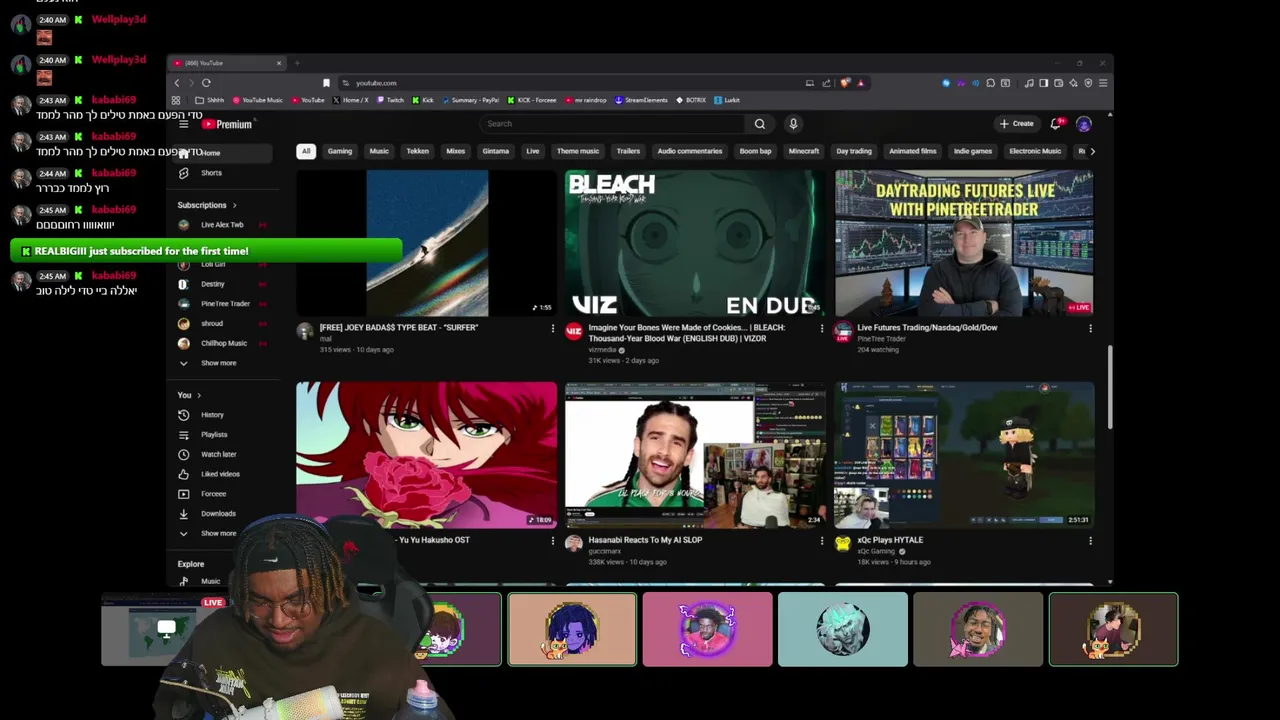
Task: Open more options for Live Futures Trading video
Action: [1090, 328]
